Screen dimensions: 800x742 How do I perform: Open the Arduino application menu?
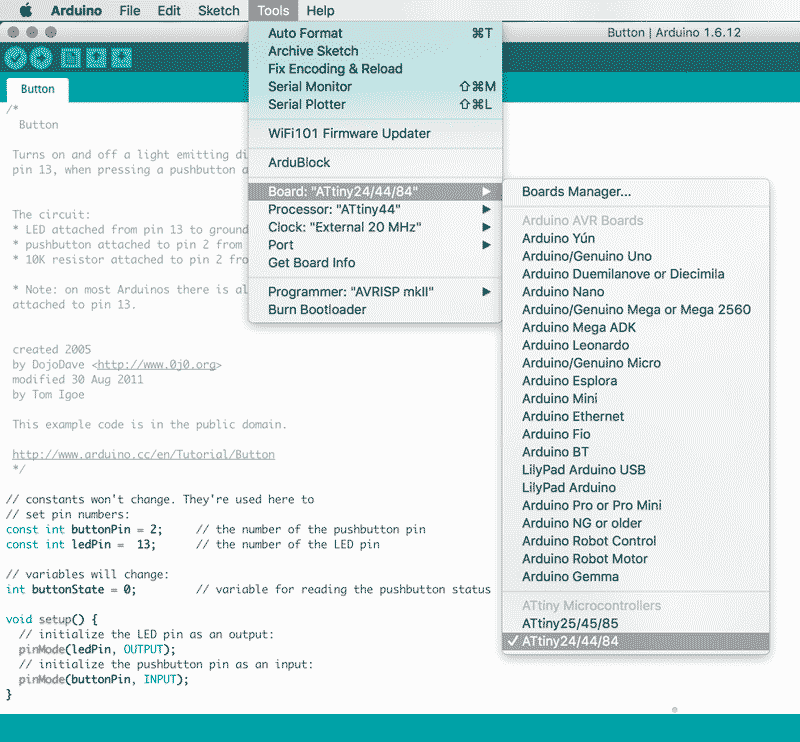(x=76, y=10)
